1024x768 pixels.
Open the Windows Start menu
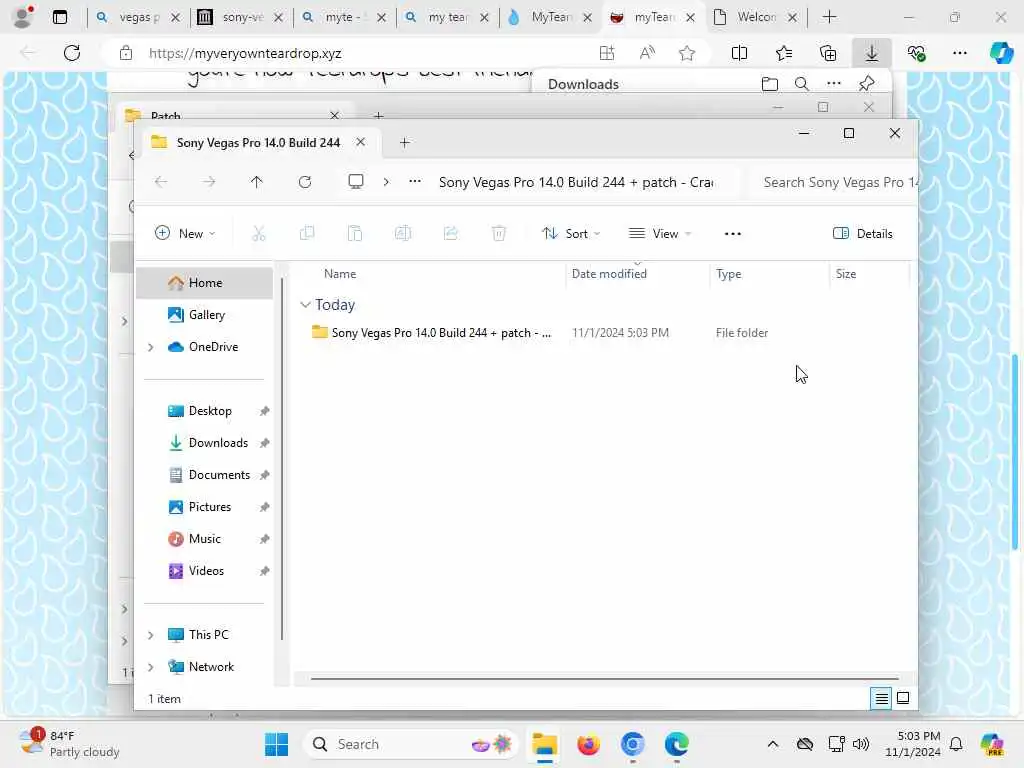coord(276,744)
